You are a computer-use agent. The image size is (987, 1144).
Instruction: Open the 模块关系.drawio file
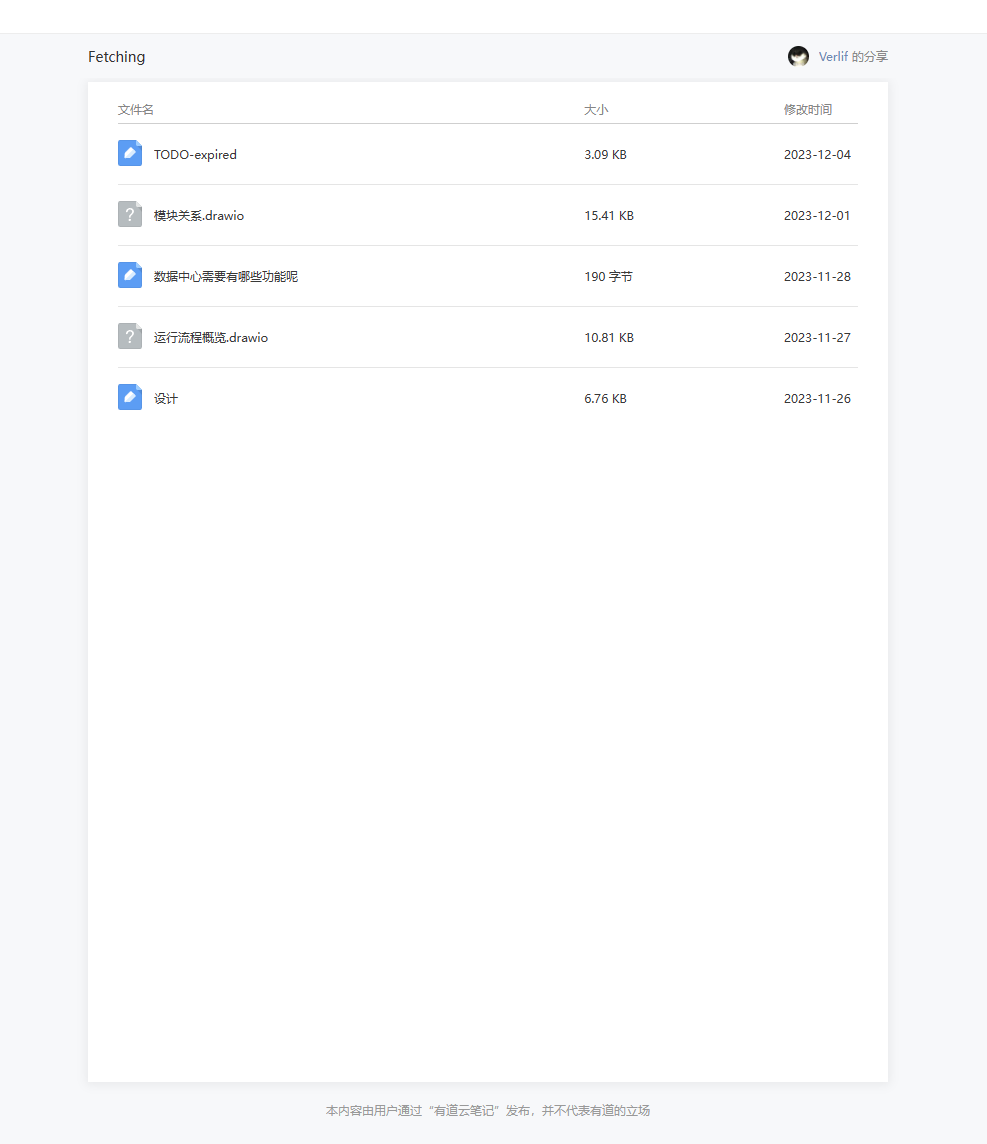click(199, 216)
